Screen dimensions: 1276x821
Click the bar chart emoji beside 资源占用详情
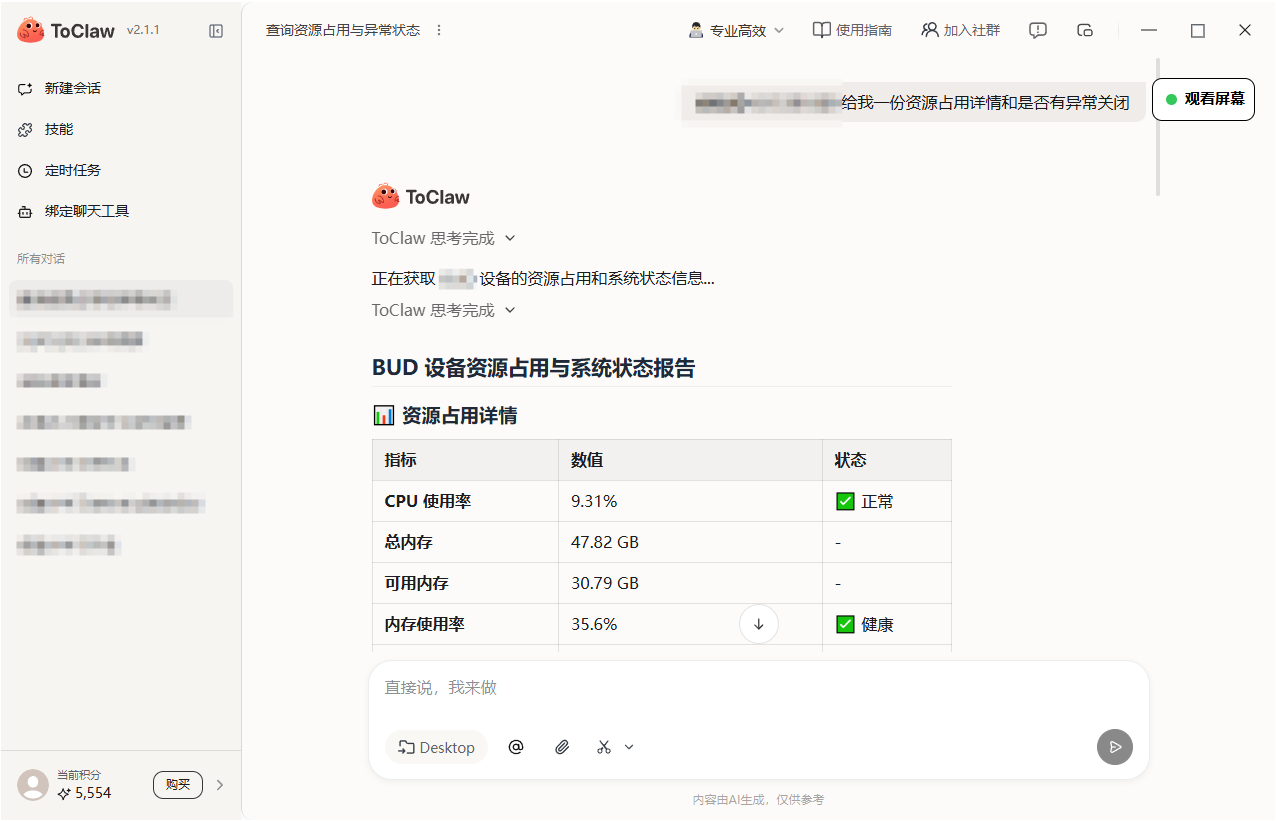(384, 415)
